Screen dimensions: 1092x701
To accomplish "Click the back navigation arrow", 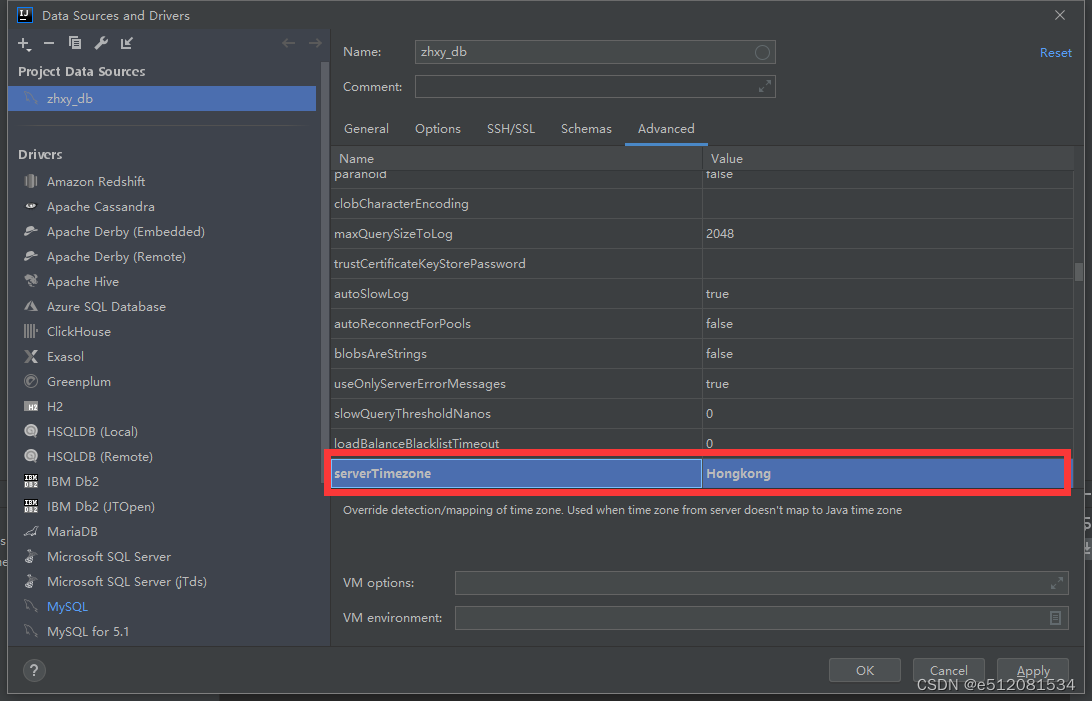I will 289,43.
